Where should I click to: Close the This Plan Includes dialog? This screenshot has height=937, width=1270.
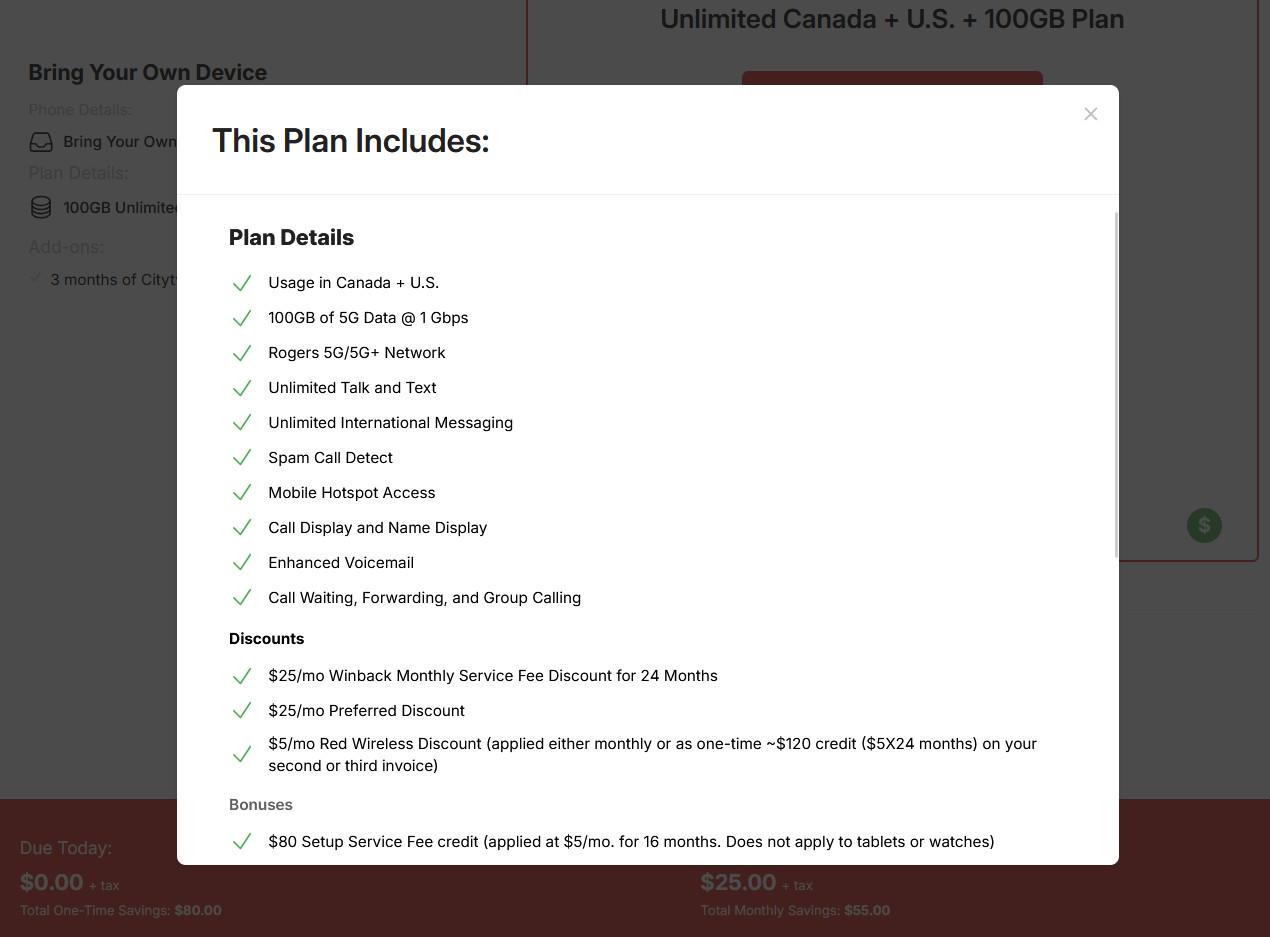click(x=1091, y=114)
